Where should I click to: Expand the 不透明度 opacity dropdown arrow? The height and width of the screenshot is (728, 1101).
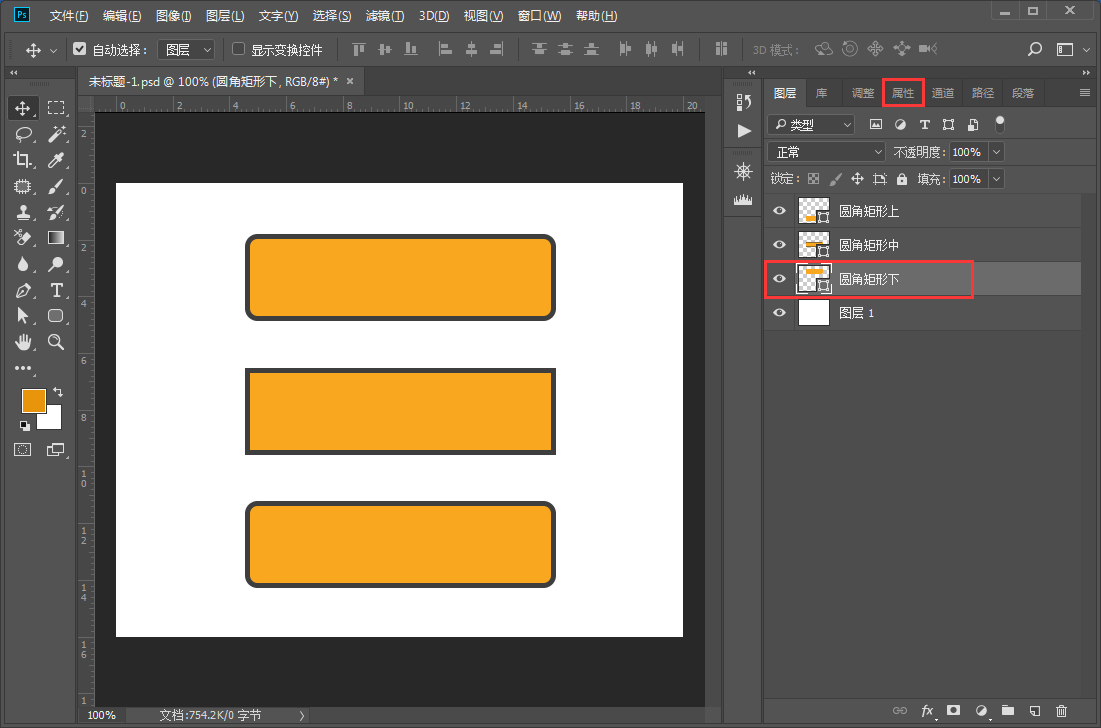click(x=995, y=152)
